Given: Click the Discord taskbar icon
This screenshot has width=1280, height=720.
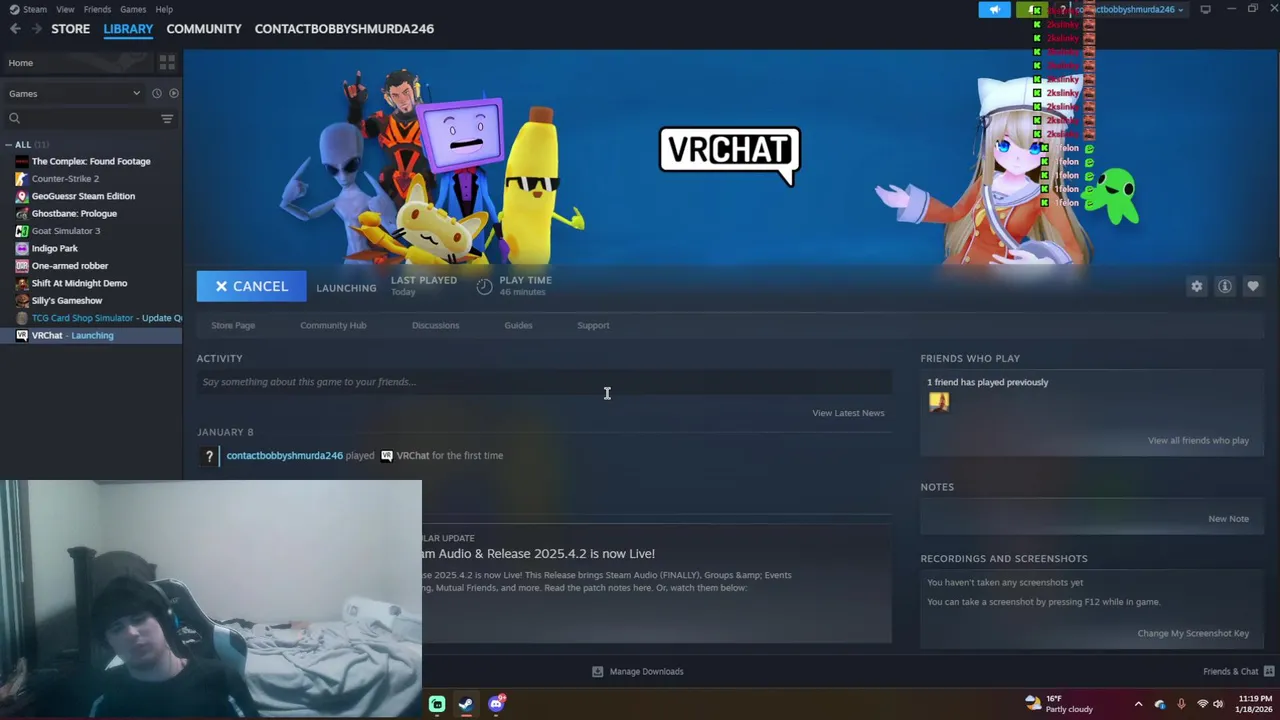Looking at the screenshot, I should [x=496, y=704].
